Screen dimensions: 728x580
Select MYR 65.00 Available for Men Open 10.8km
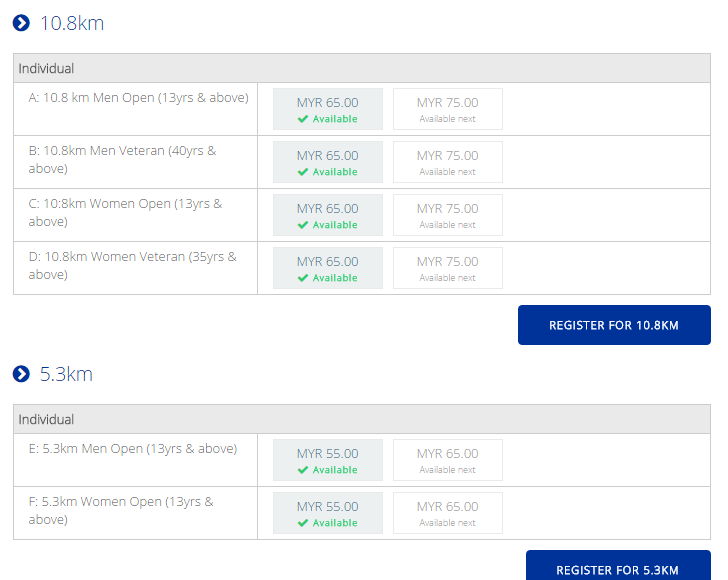click(328, 109)
